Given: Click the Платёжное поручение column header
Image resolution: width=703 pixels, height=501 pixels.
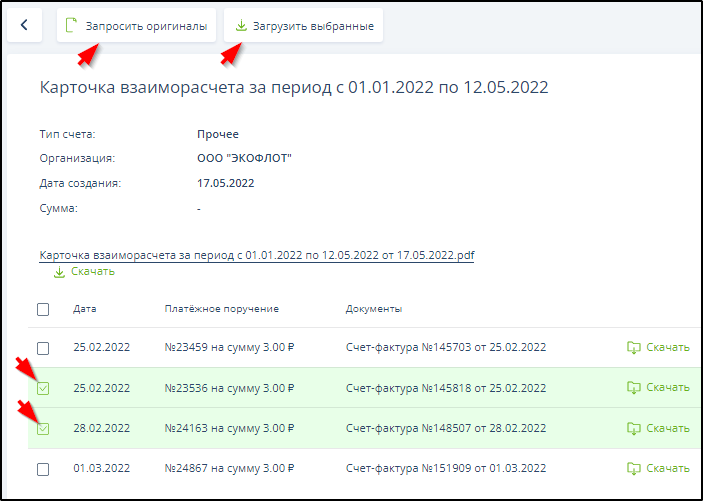Looking at the screenshot, I should [221, 309].
